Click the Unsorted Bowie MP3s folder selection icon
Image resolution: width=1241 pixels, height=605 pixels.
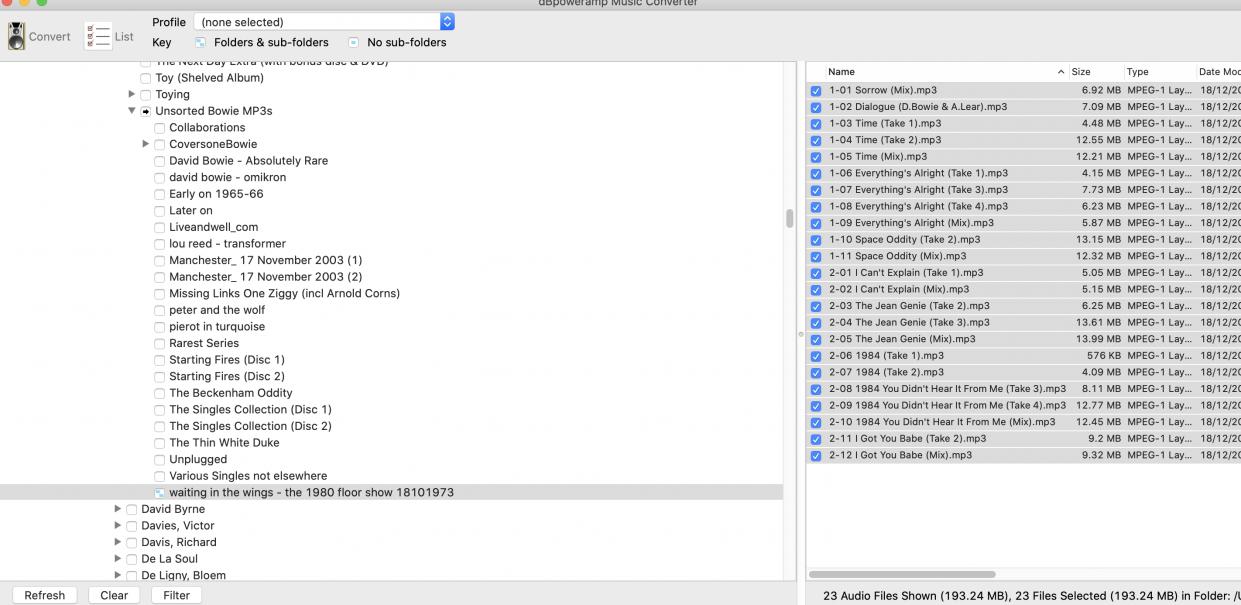click(x=146, y=111)
